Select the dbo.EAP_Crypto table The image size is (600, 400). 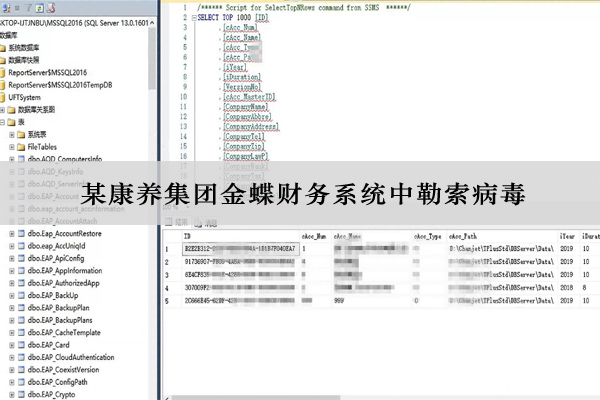(51, 394)
